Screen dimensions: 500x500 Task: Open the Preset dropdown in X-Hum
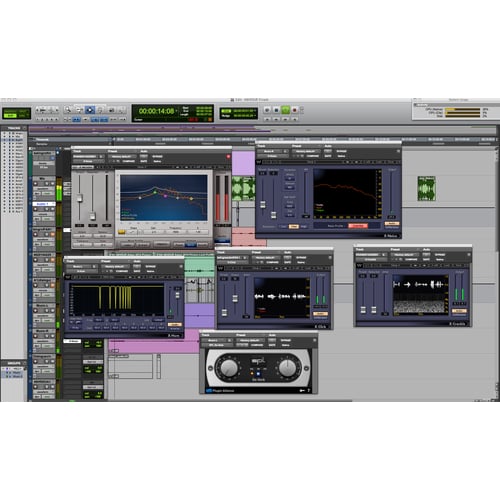pyautogui.click(x=115, y=267)
